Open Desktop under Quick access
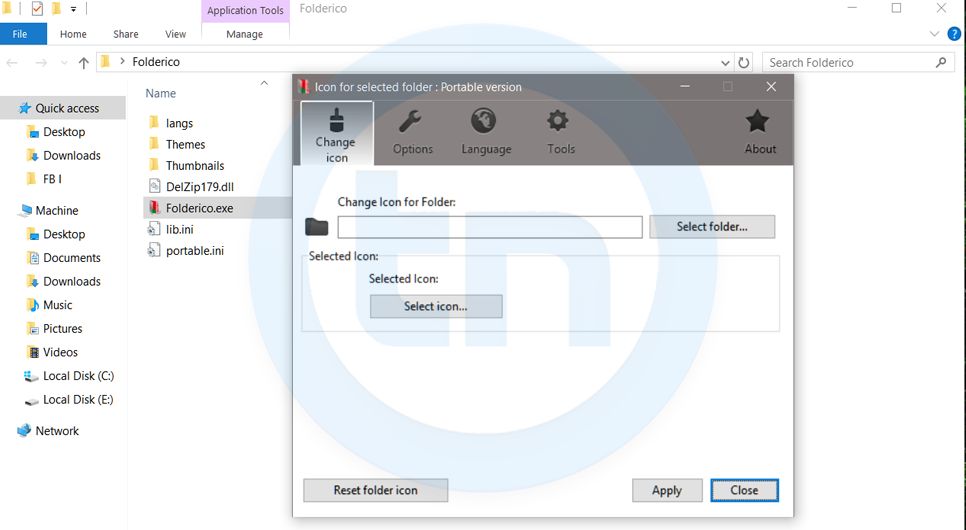Viewport: 966px width, 530px height. [x=64, y=132]
